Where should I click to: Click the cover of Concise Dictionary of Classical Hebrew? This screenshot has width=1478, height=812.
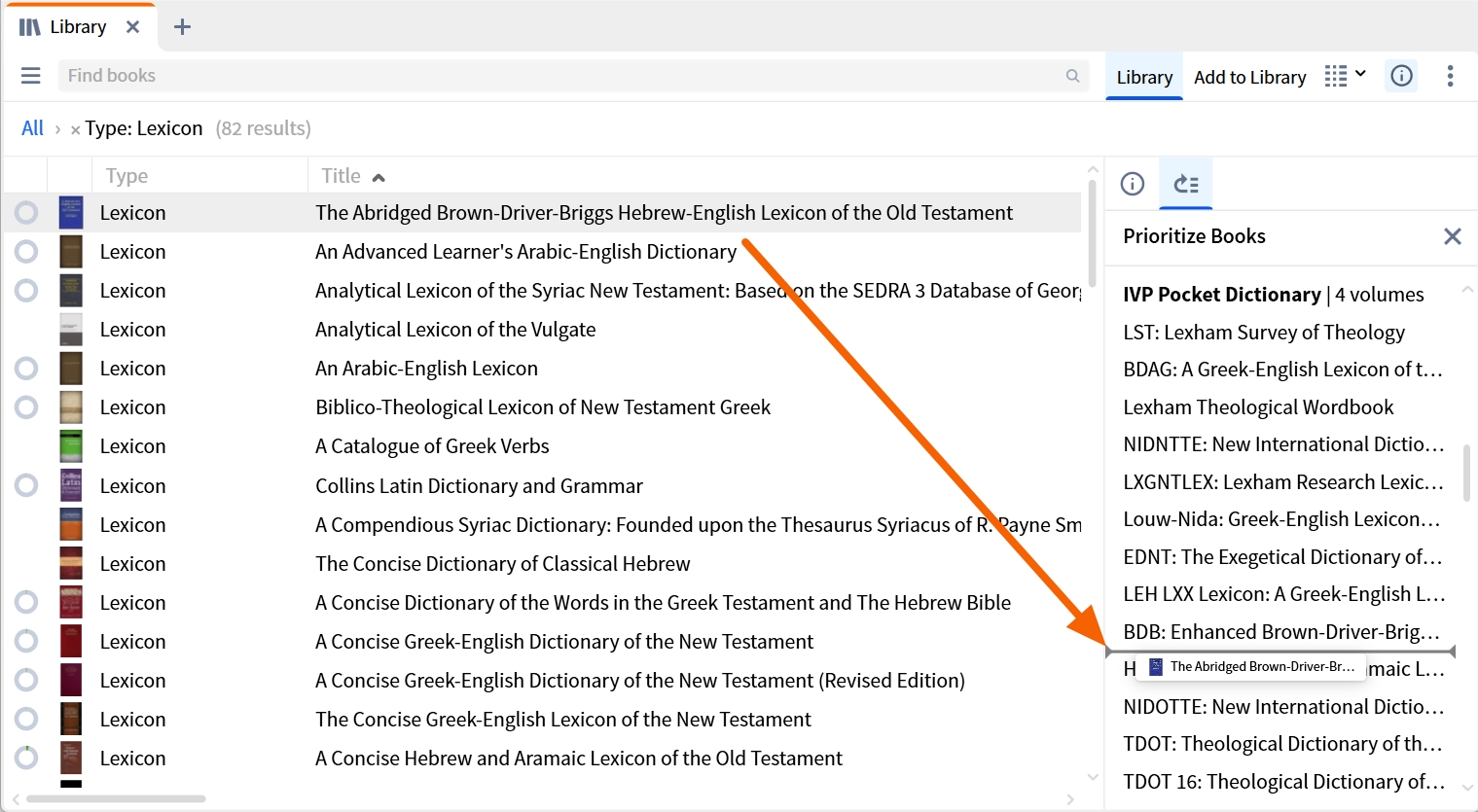pos(71,563)
